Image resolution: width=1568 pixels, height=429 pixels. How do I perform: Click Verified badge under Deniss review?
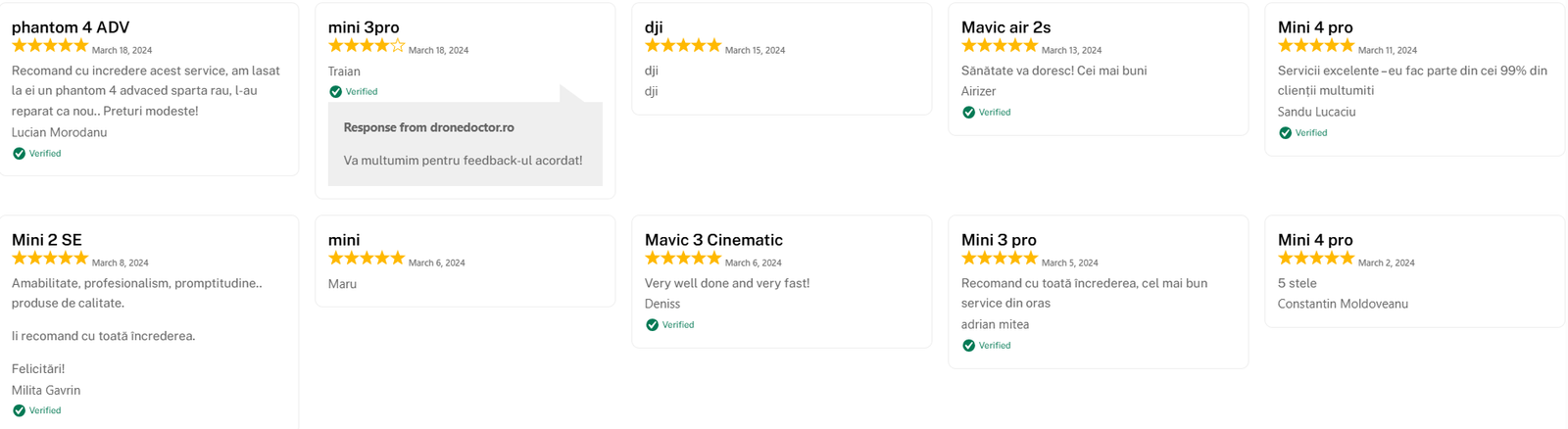click(x=652, y=325)
